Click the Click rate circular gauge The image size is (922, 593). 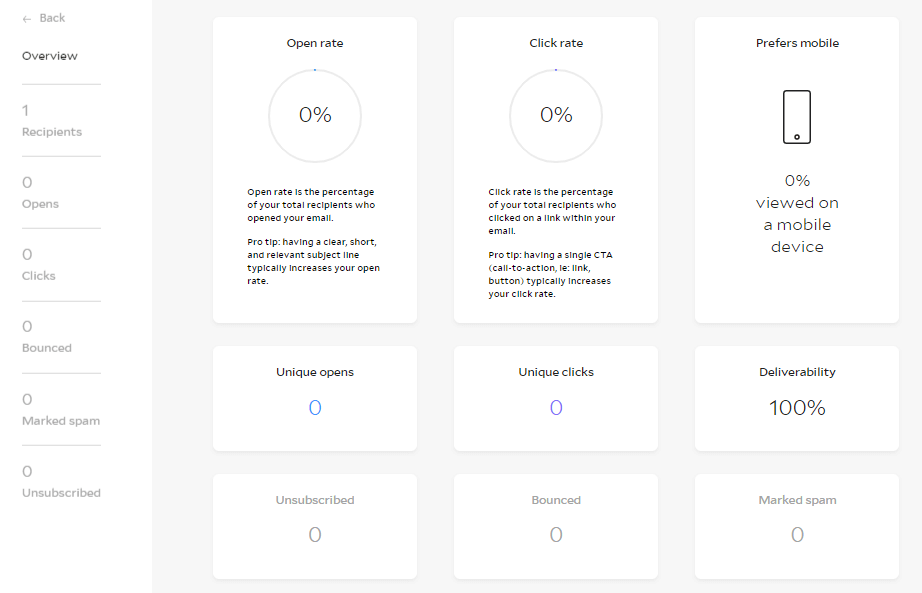tap(556, 116)
